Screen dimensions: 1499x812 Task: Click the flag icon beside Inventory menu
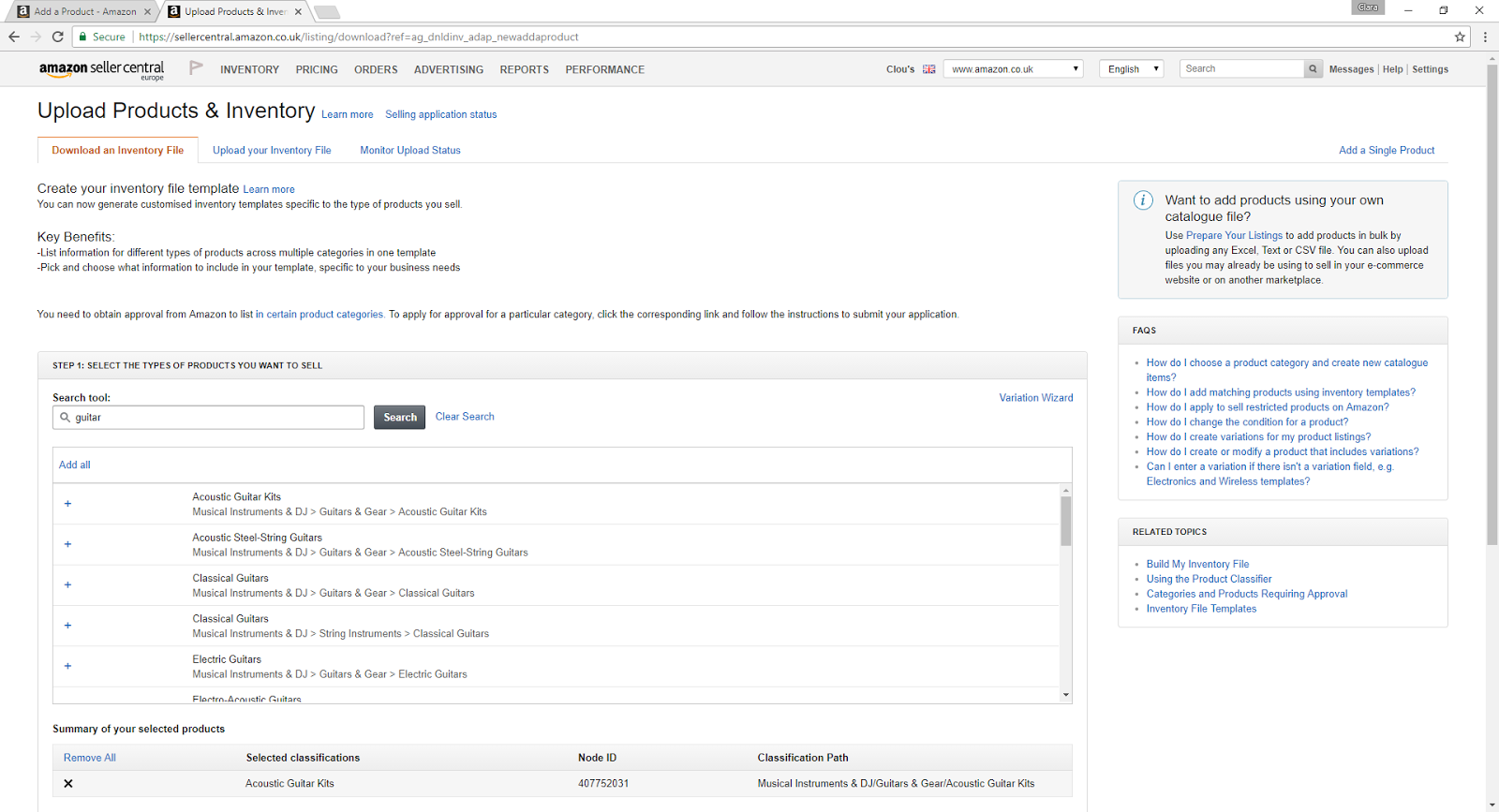[x=196, y=68]
